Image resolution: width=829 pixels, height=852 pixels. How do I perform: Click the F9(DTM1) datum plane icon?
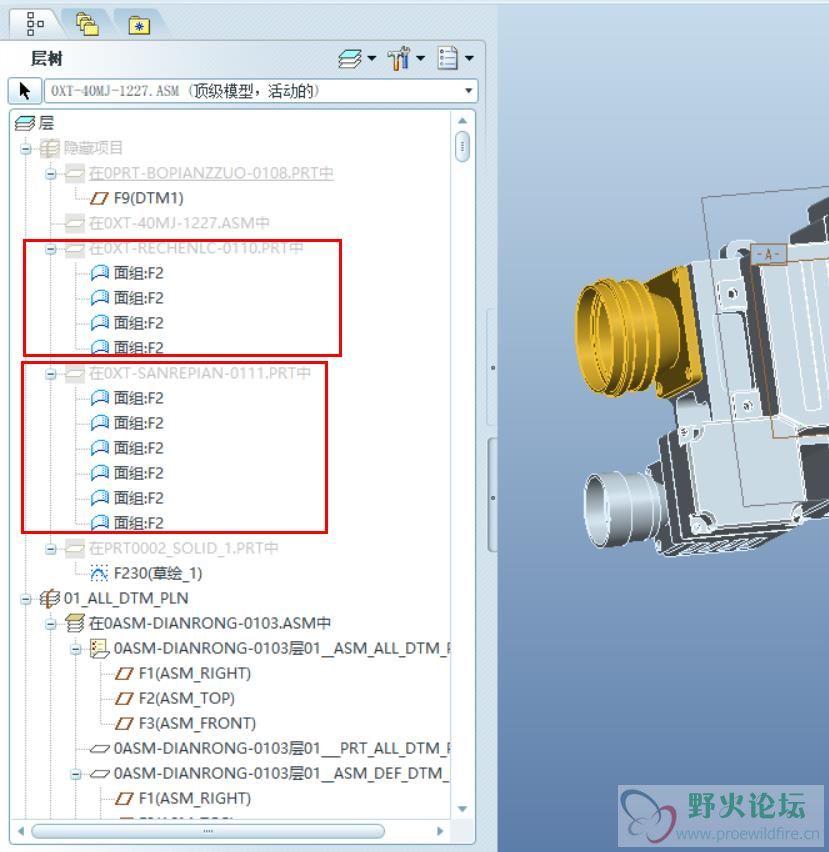coord(99,198)
